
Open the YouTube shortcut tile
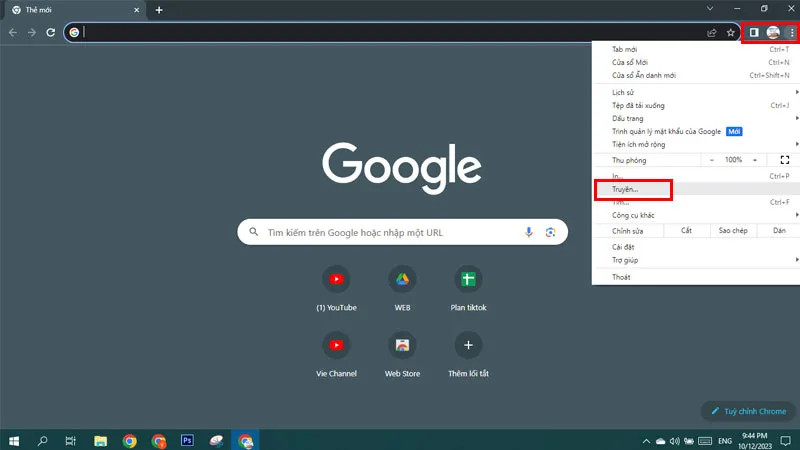tap(336, 280)
